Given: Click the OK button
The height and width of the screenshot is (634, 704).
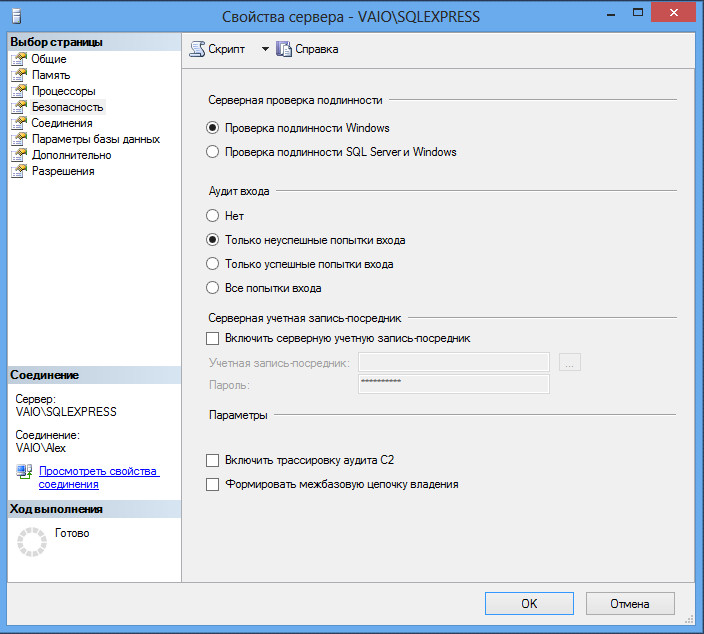Looking at the screenshot, I should tap(529, 603).
